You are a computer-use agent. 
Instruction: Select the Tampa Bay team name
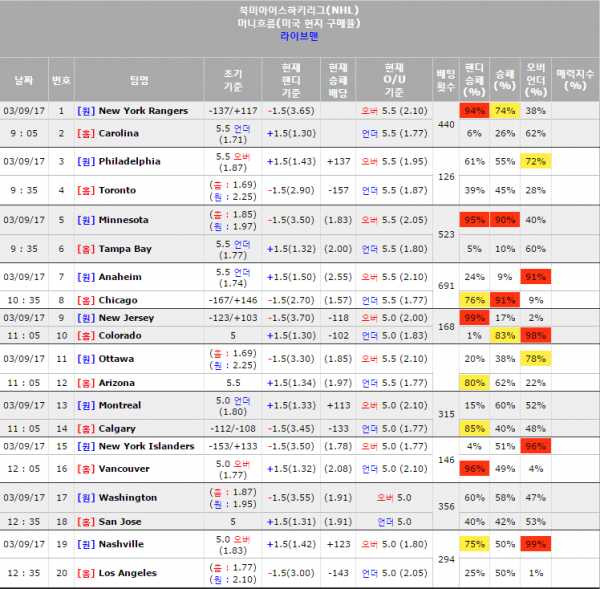pyautogui.click(x=125, y=249)
